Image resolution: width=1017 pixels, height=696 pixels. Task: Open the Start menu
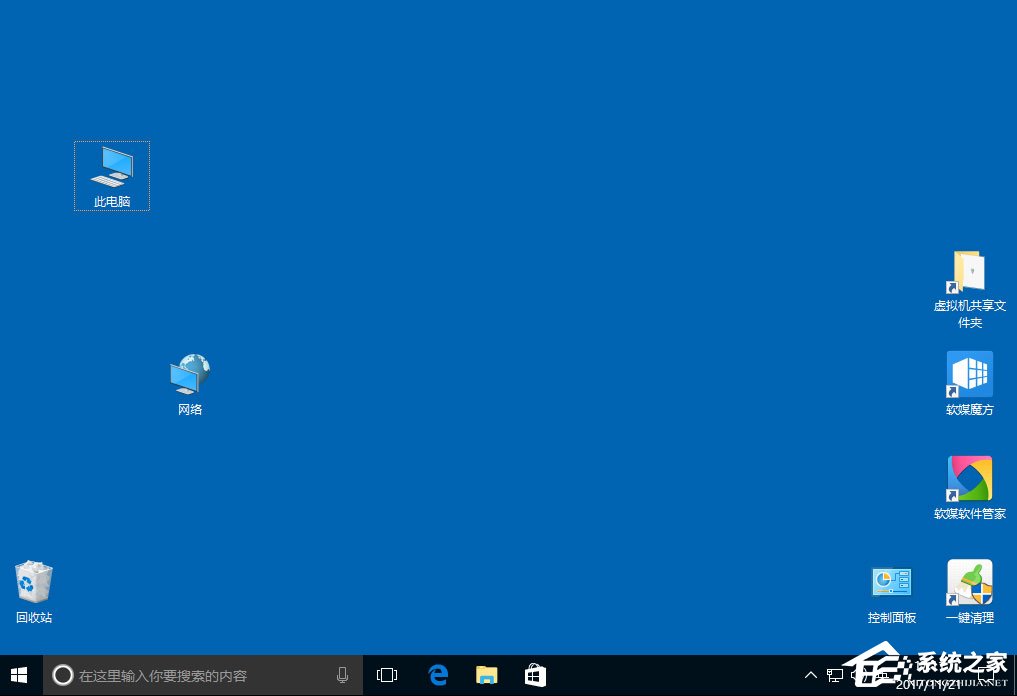pyautogui.click(x=19, y=675)
